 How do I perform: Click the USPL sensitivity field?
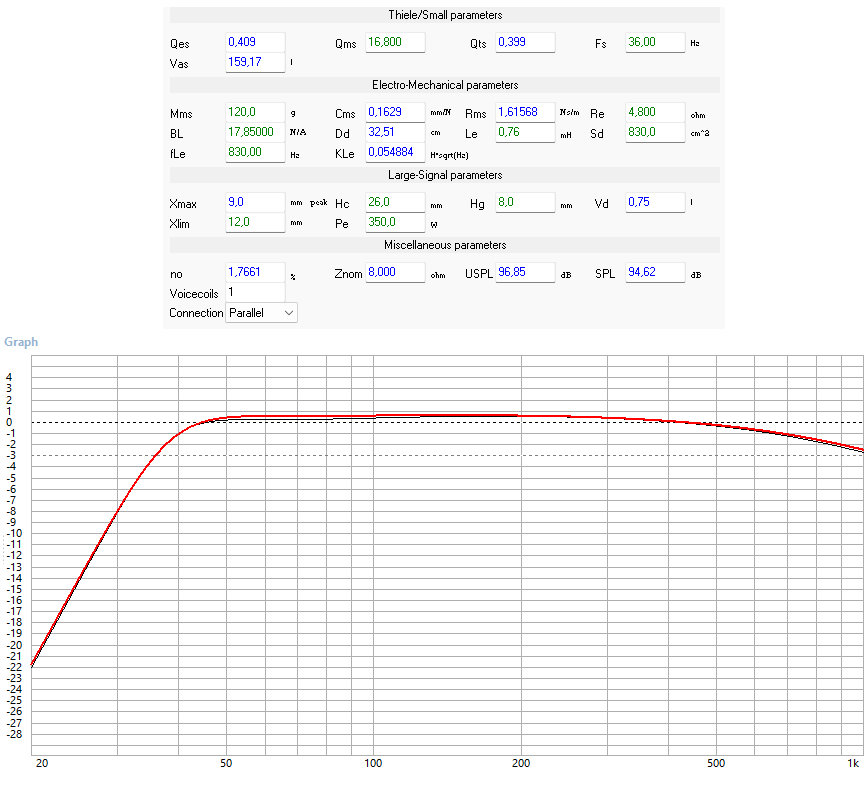pyautogui.click(x=524, y=273)
